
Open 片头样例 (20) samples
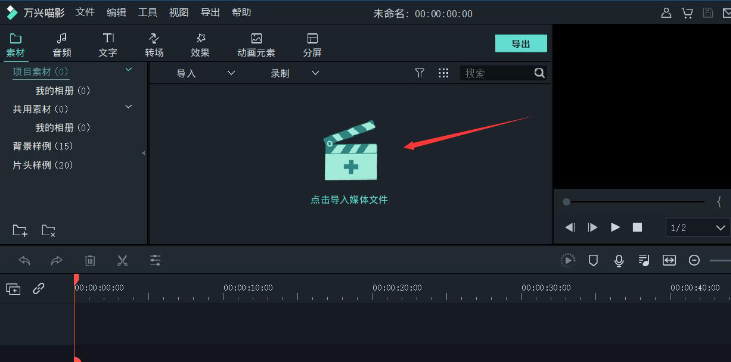(43, 165)
